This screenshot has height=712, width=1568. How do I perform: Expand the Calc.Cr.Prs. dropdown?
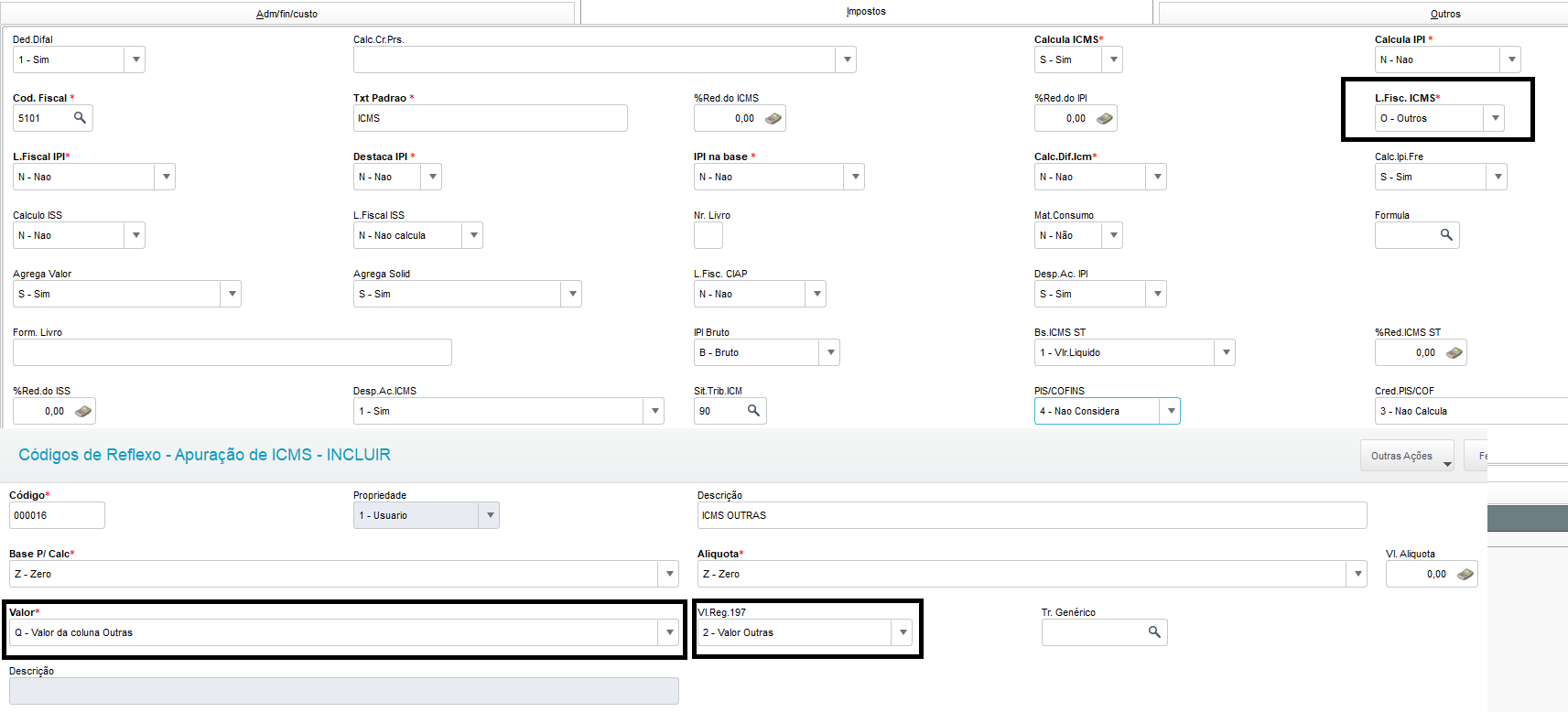pos(847,59)
